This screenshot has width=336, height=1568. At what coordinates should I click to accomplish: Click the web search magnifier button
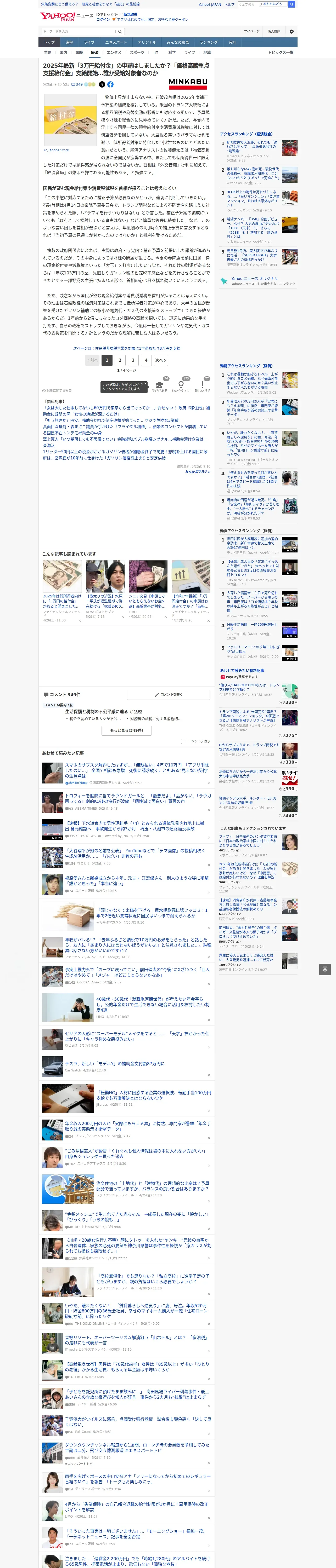click(292, 4)
